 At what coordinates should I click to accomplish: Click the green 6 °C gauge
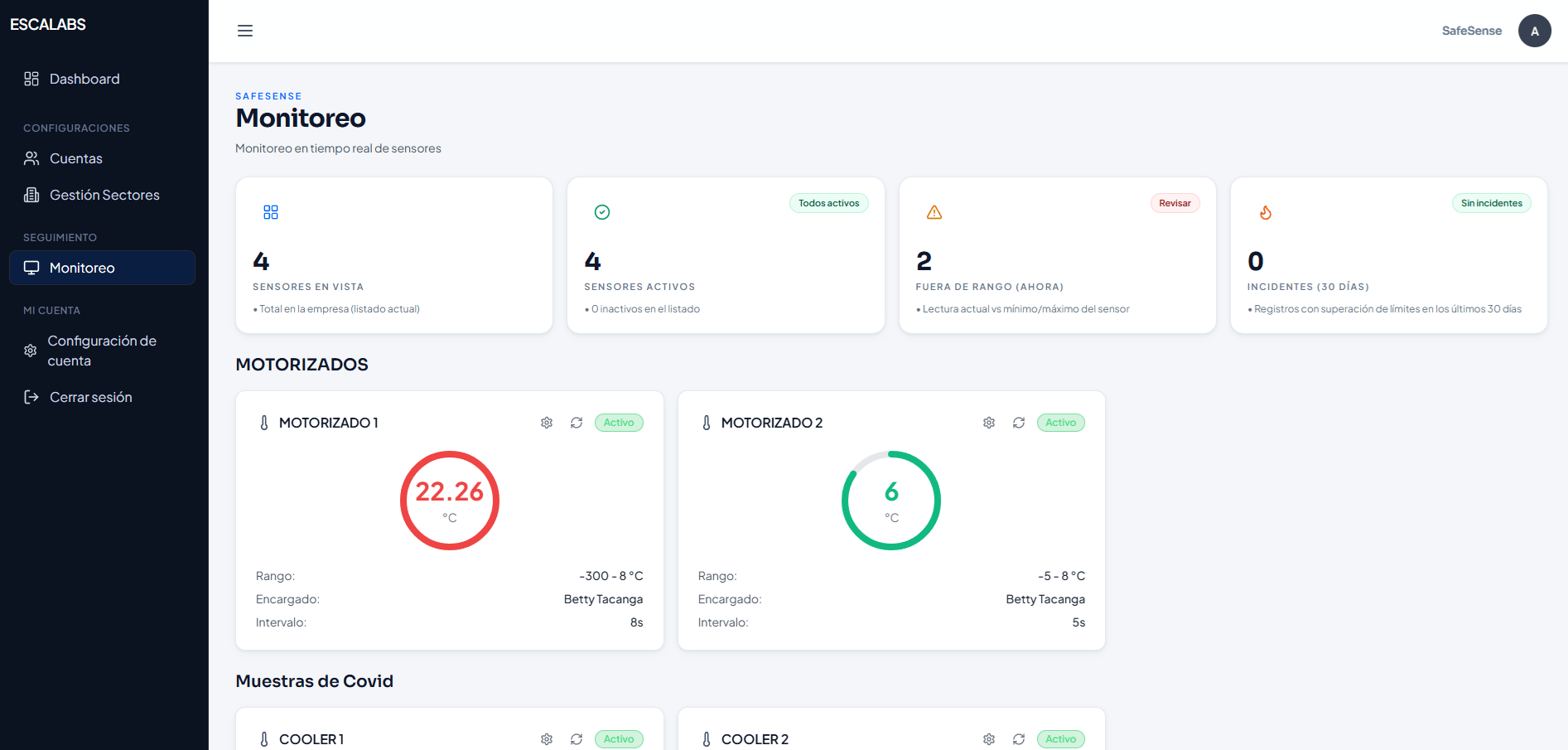click(x=891, y=501)
